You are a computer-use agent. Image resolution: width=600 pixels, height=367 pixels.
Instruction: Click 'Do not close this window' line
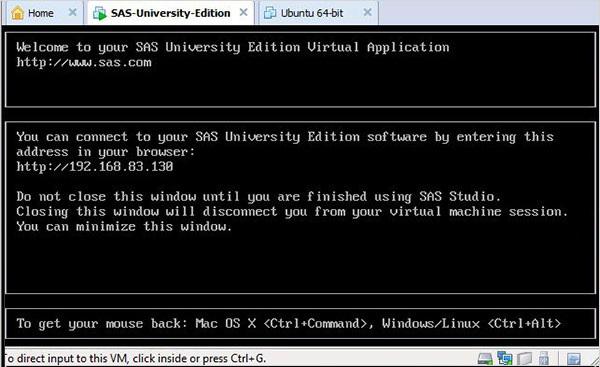[258, 197]
